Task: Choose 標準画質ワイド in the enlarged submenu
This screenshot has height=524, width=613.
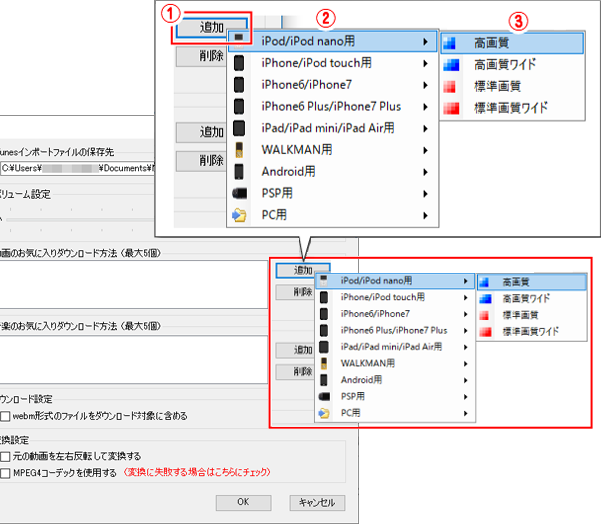Action: 510,107
